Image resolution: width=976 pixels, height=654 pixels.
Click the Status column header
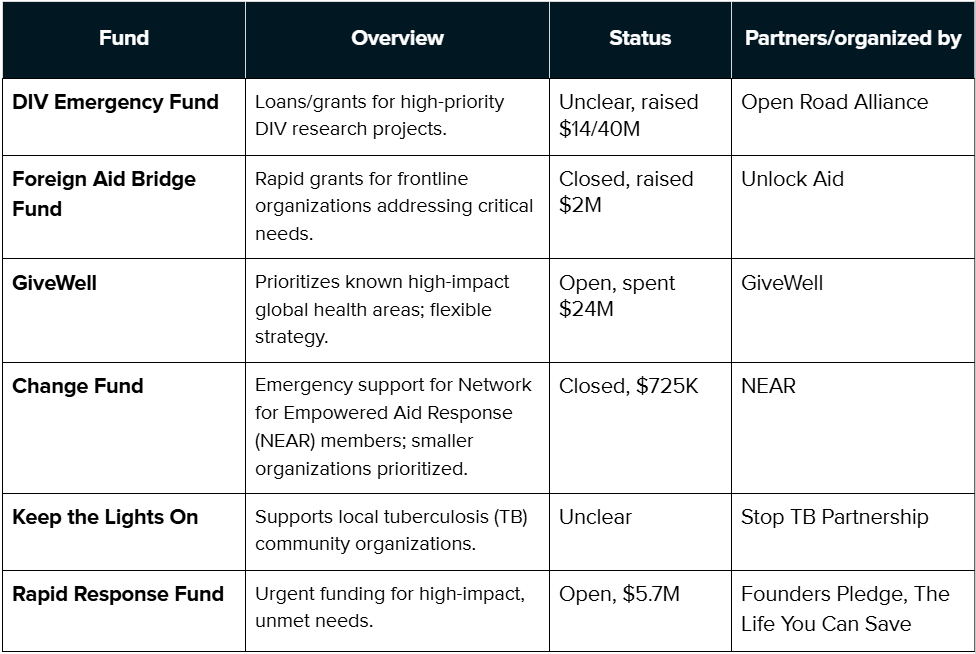640,38
